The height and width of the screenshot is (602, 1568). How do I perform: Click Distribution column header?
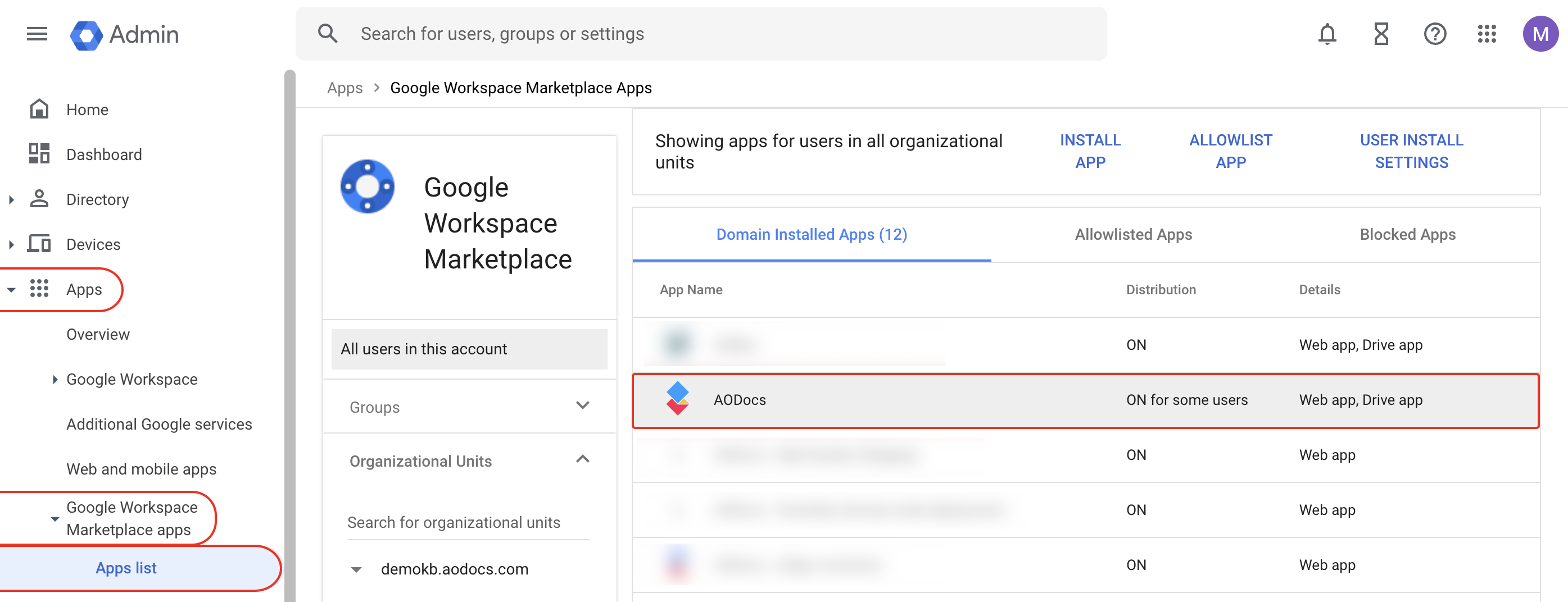point(1161,289)
